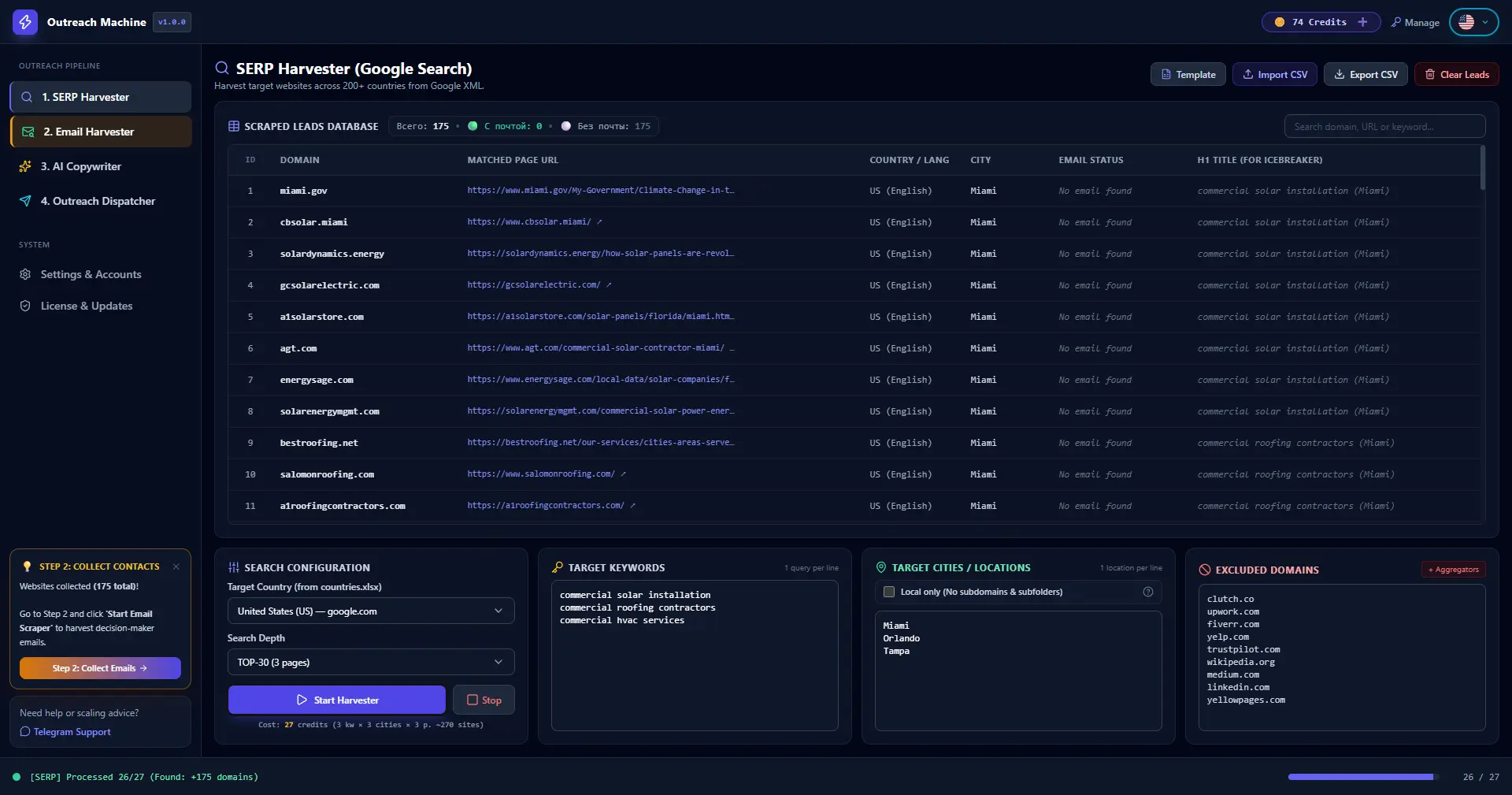Viewport: 1512px width, 795px height.
Task: Click into Excluded Domains textarea
Action: point(1342,657)
